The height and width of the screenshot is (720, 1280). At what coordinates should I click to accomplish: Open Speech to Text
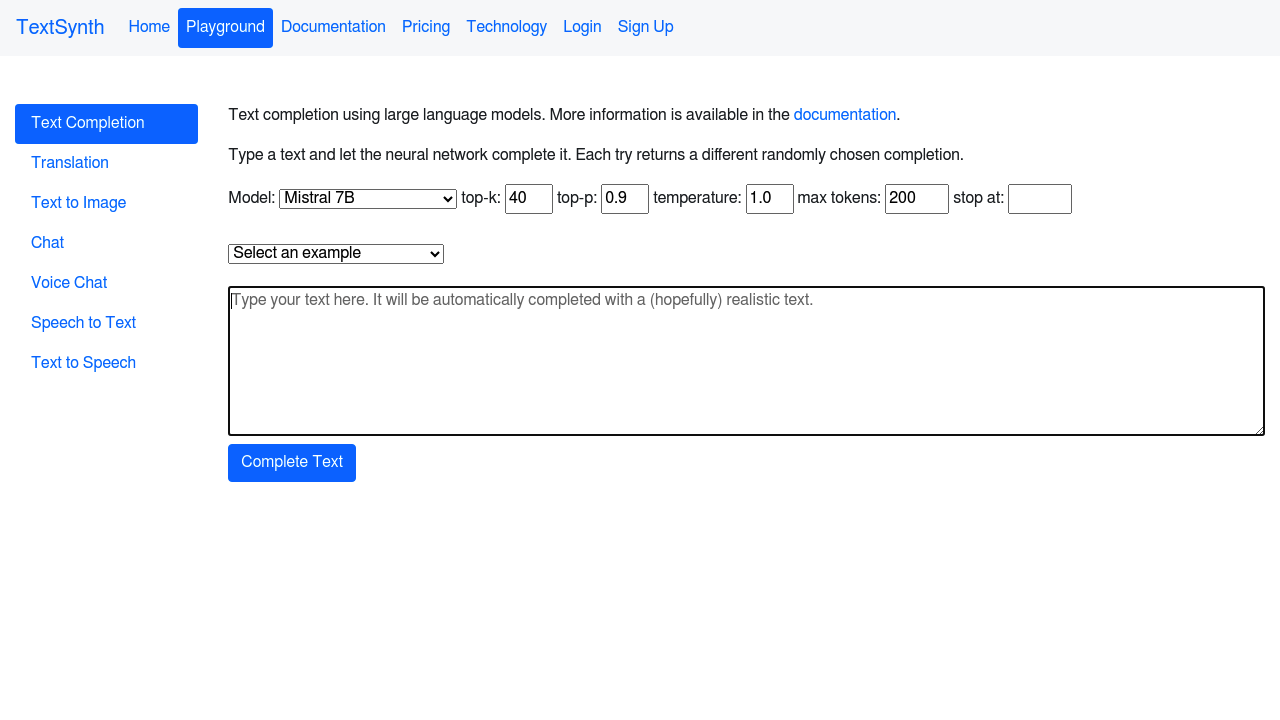(x=83, y=323)
